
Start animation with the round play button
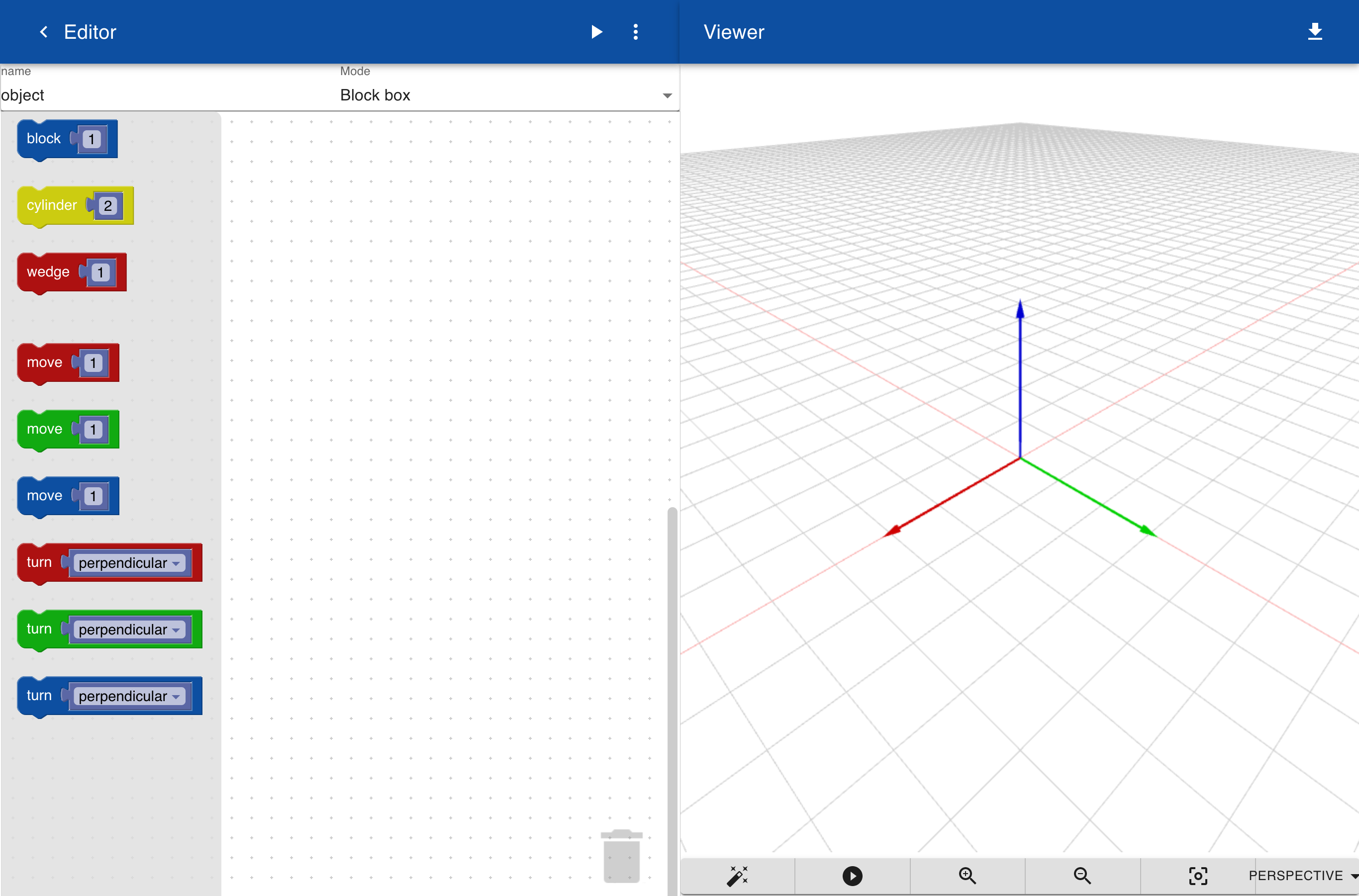tap(853, 876)
